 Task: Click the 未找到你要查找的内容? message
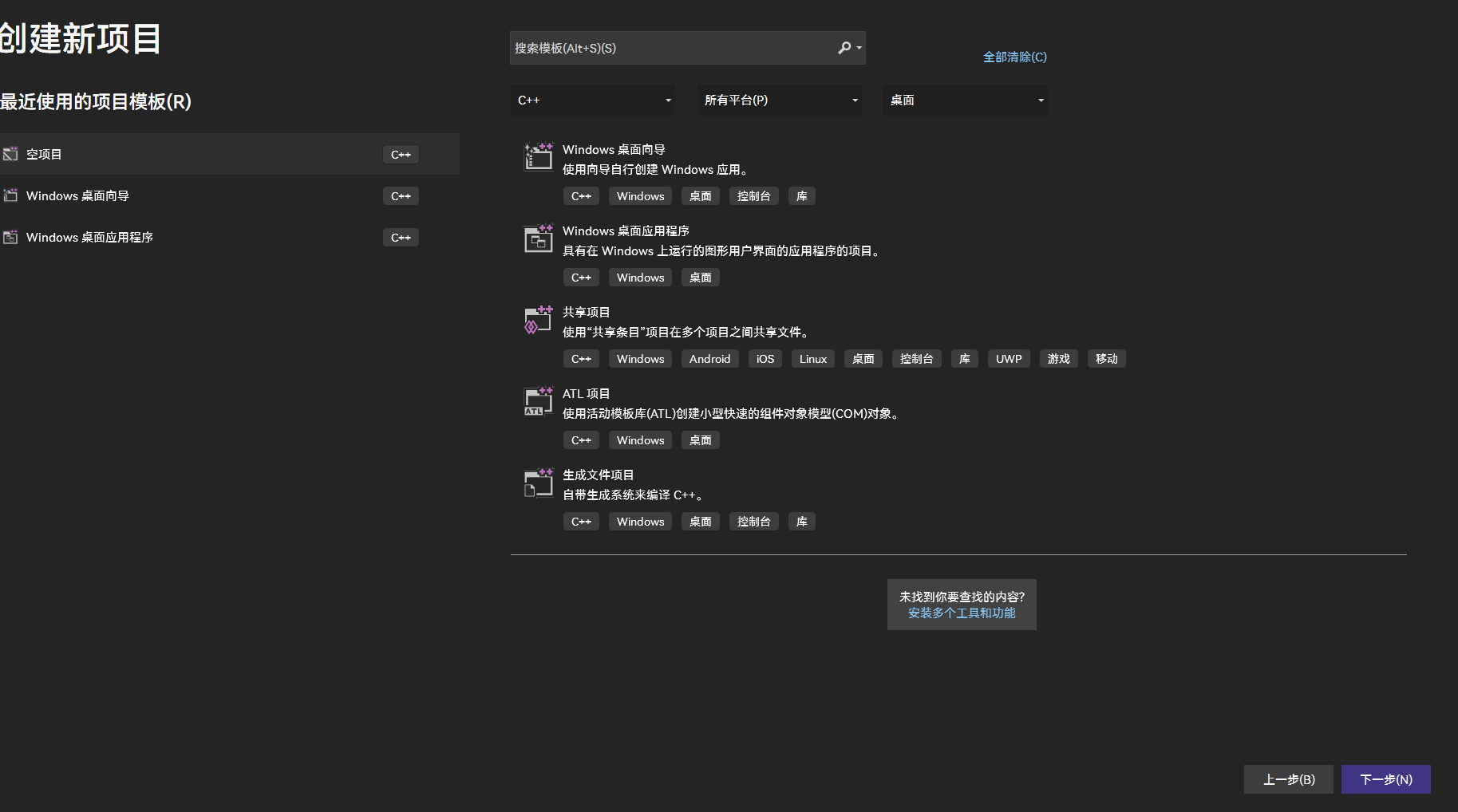[962, 597]
